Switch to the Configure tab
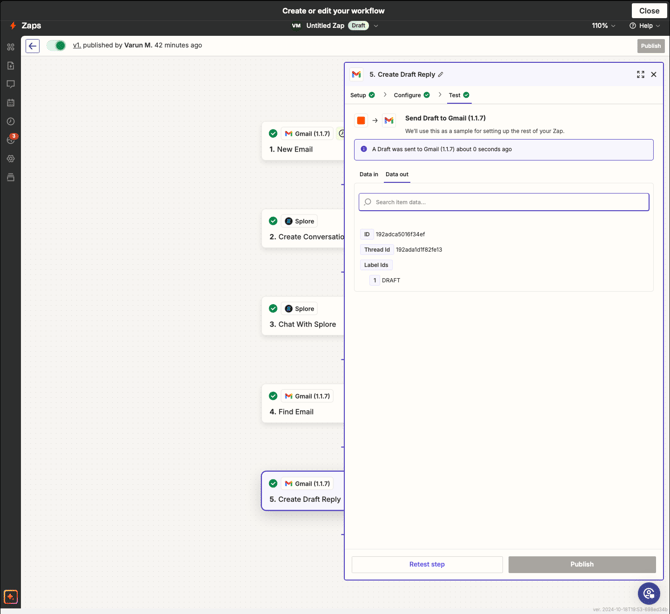Viewport: 670px width, 614px height. 411,95
